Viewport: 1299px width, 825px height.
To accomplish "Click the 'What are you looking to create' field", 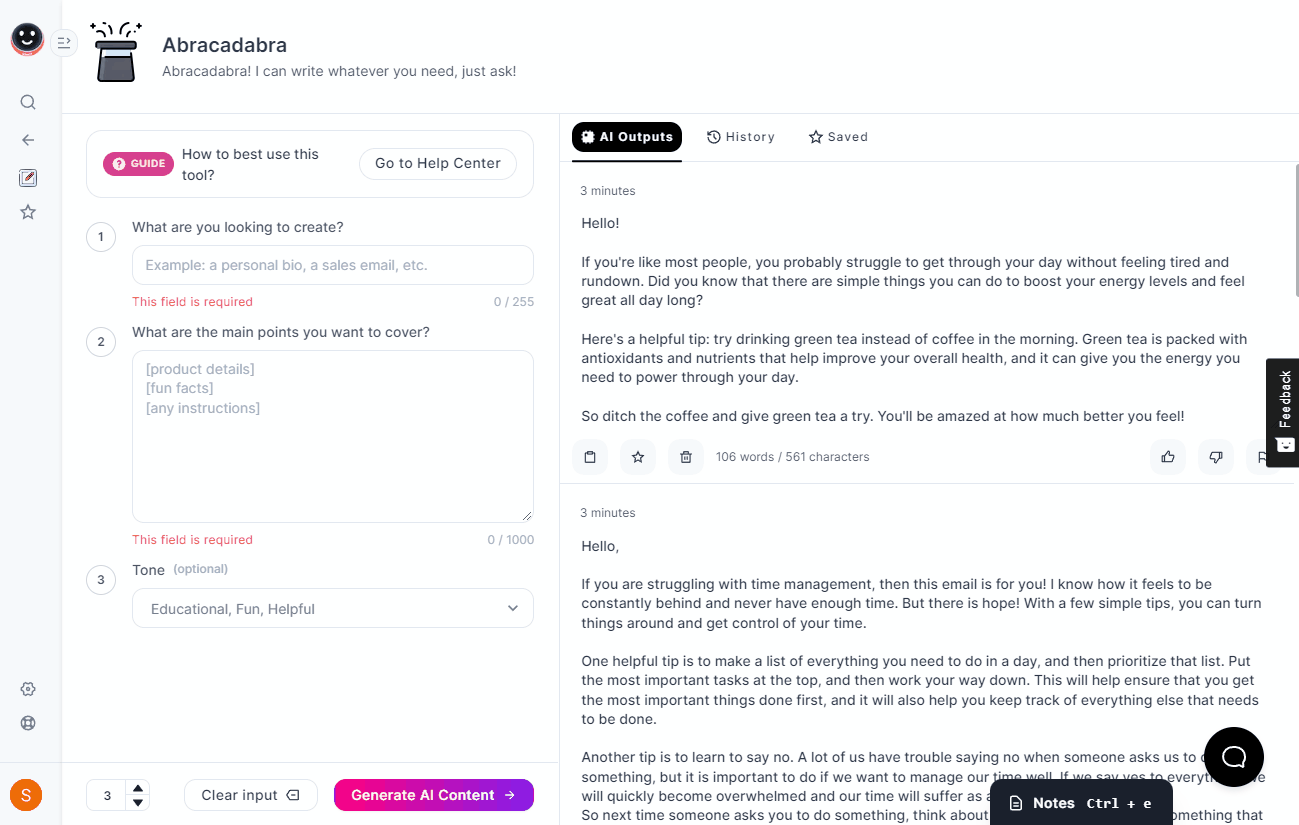I will (333, 265).
